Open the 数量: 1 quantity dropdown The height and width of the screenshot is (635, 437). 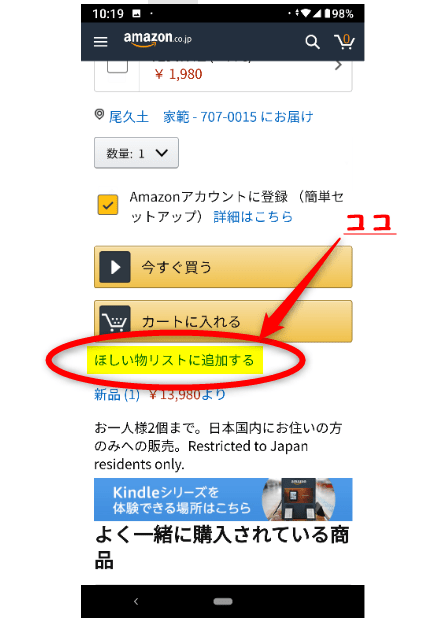tap(136, 153)
